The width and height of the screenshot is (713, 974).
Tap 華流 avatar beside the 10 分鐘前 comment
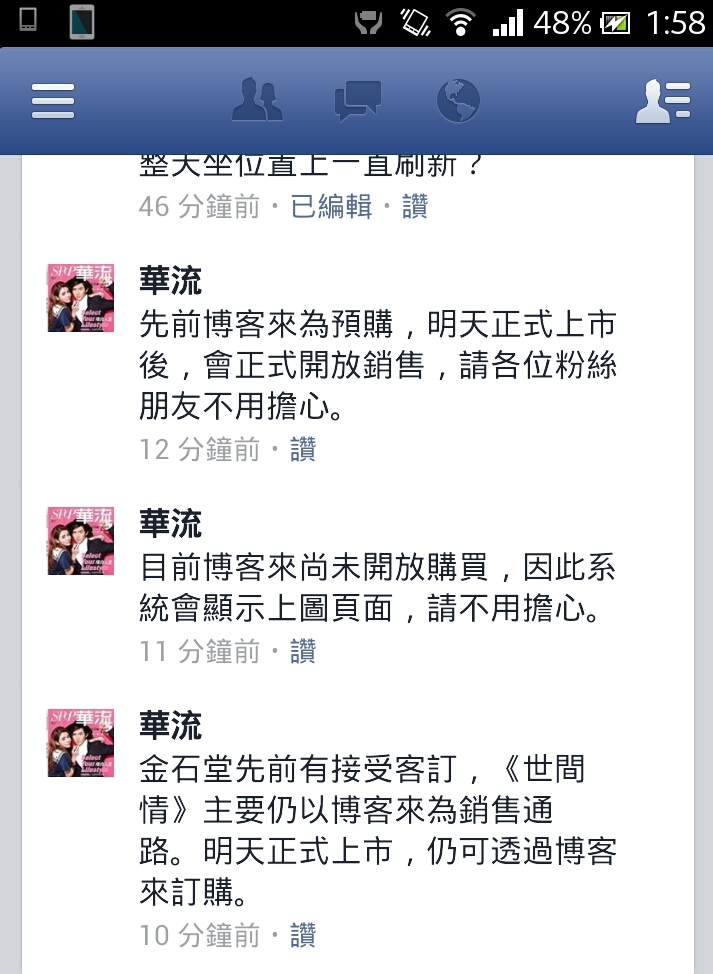click(81, 743)
